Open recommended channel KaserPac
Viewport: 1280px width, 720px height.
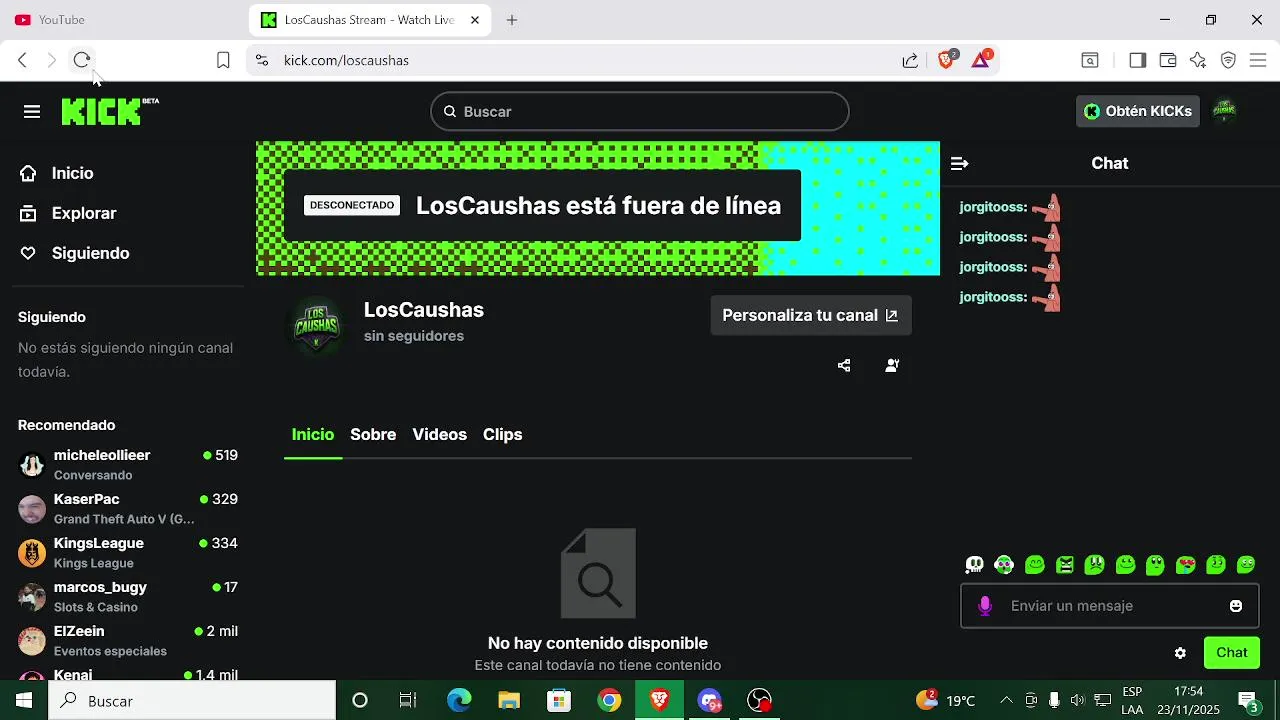(128, 509)
